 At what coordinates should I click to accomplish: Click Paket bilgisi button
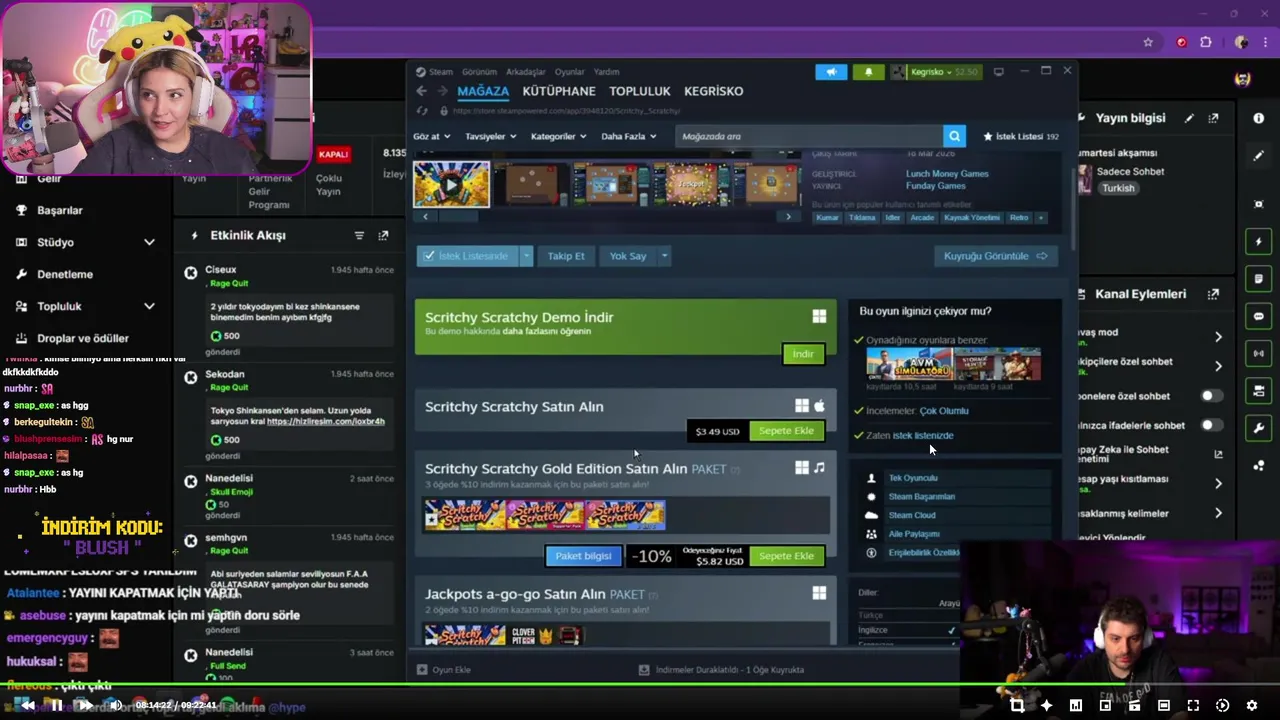pos(583,556)
